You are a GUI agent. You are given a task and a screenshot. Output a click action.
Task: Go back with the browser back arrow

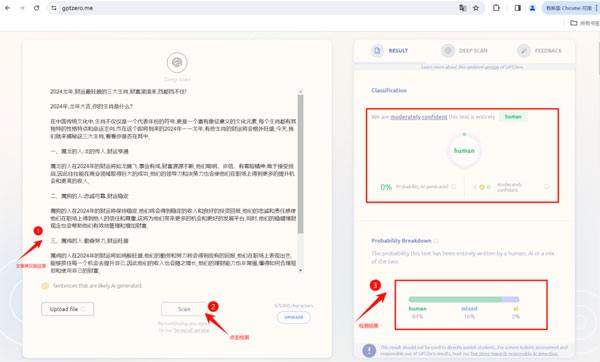[8, 8]
